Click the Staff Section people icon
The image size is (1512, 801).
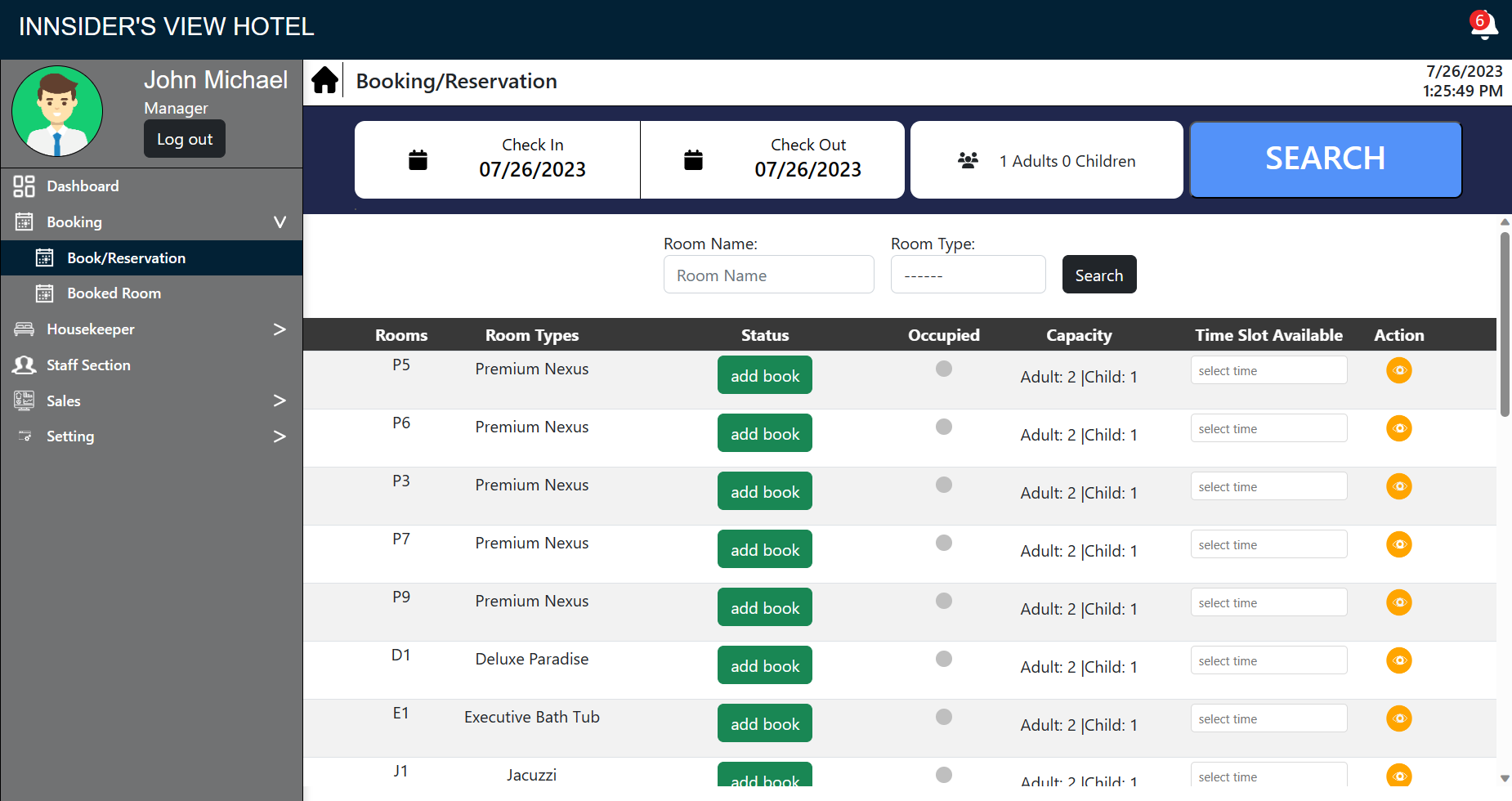[25, 365]
